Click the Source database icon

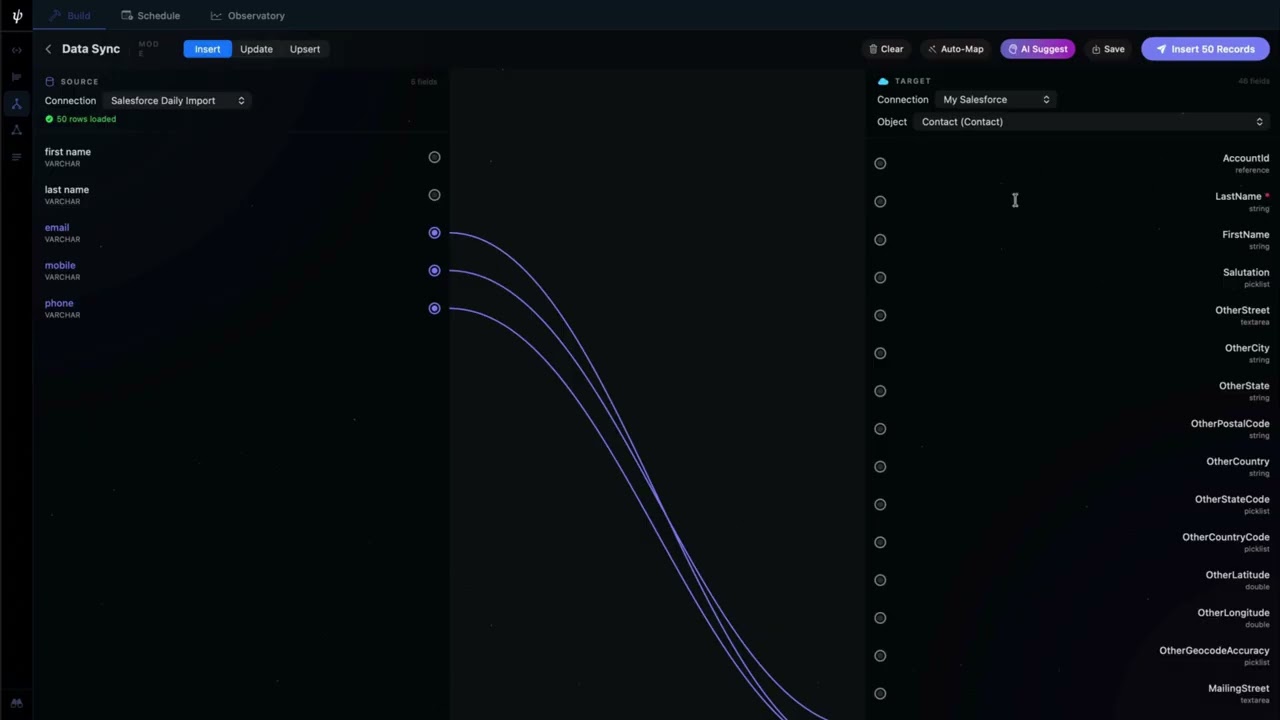pyautogui.click(x=50, y=81)
